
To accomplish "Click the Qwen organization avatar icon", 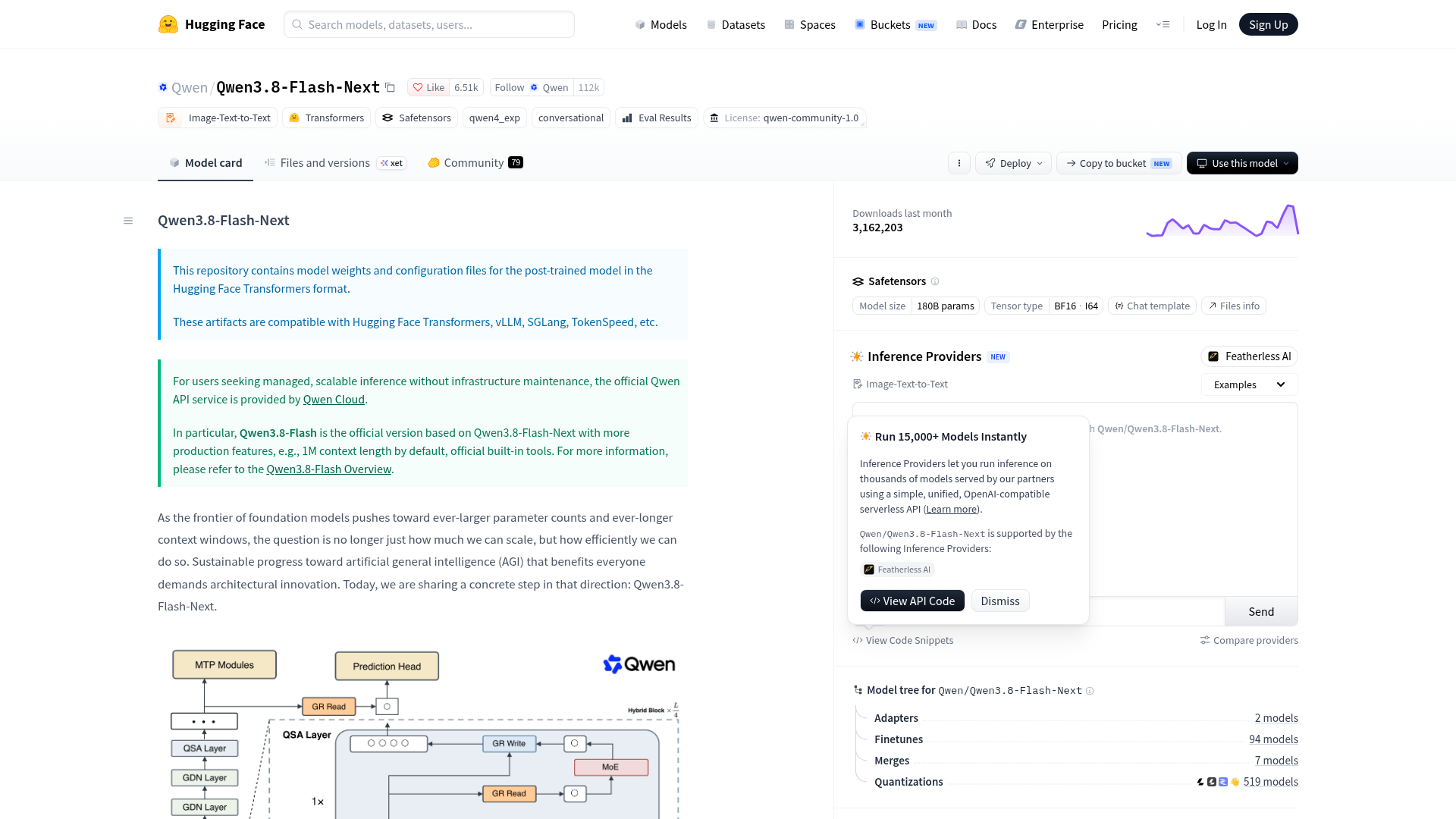I will click(x=162, y=87).
